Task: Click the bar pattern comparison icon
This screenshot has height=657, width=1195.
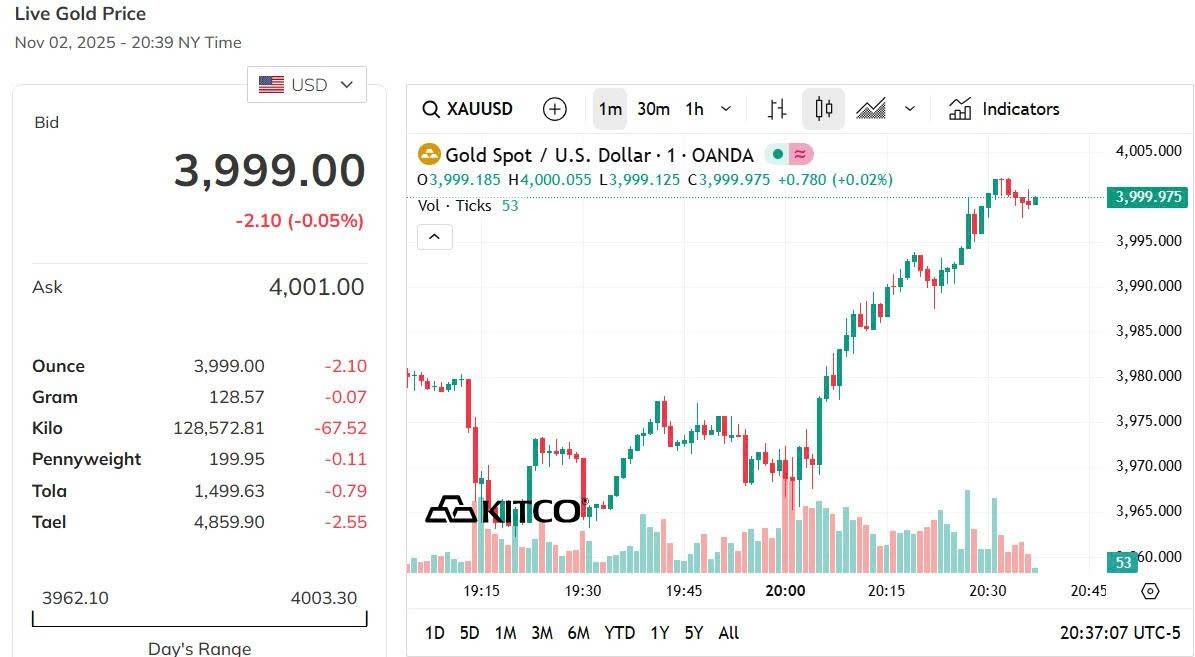Action: pos(776,108)
